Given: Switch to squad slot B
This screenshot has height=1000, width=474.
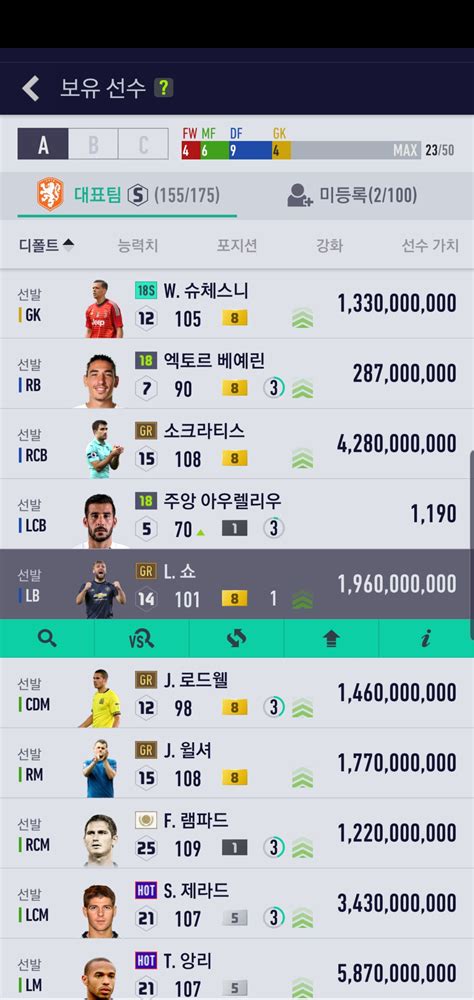Looking at the screenshot, I should tap(93, 144).
